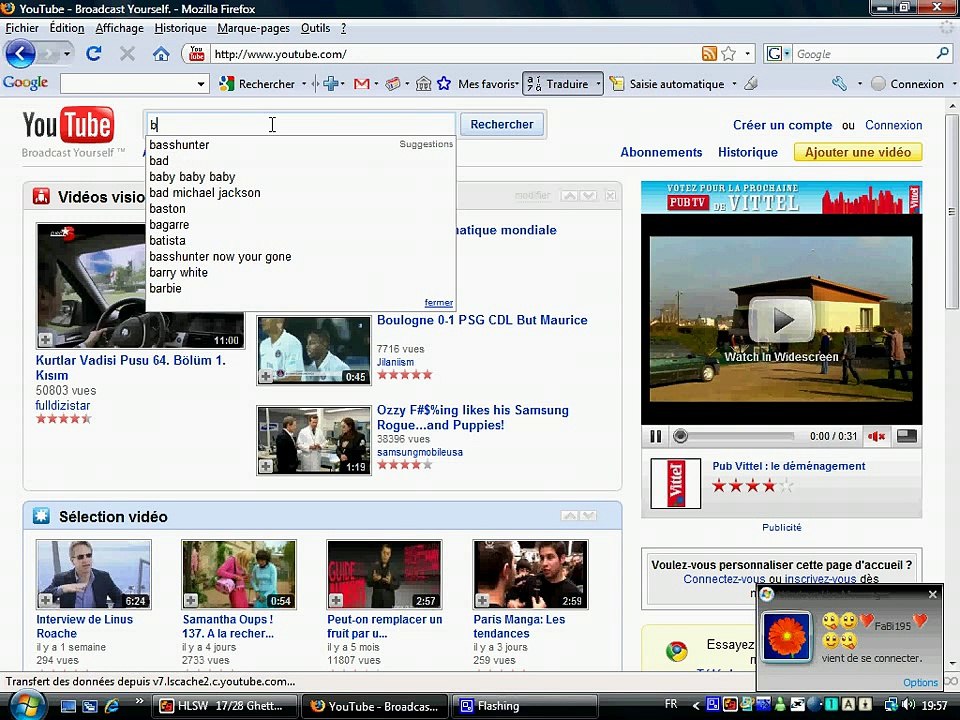Show desktop quick launch icon
The width and height of the screenshot is (960, 720).
click(68, 706)
